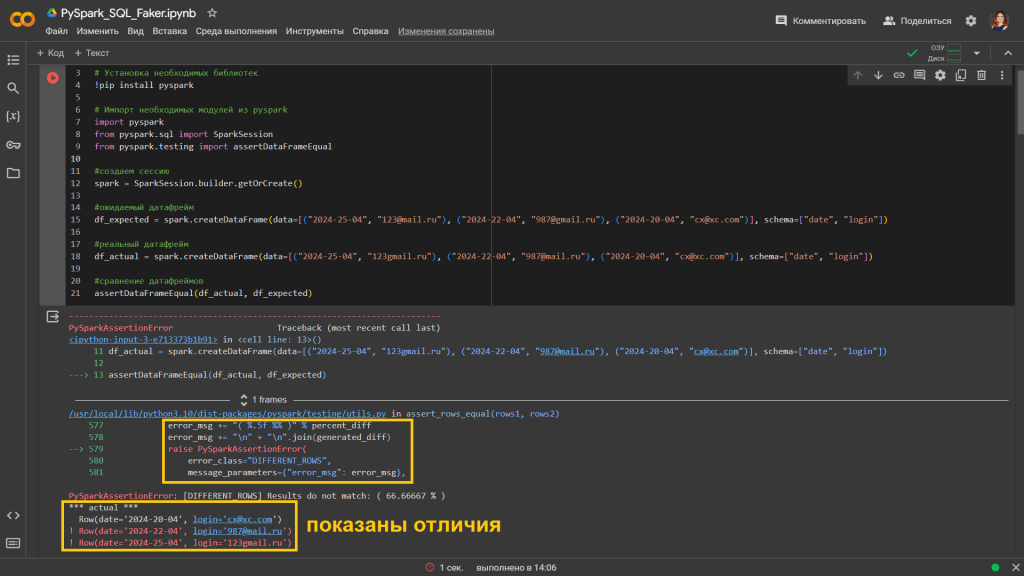
Task: Open the secrets key panel
Action: click(13, 145)
